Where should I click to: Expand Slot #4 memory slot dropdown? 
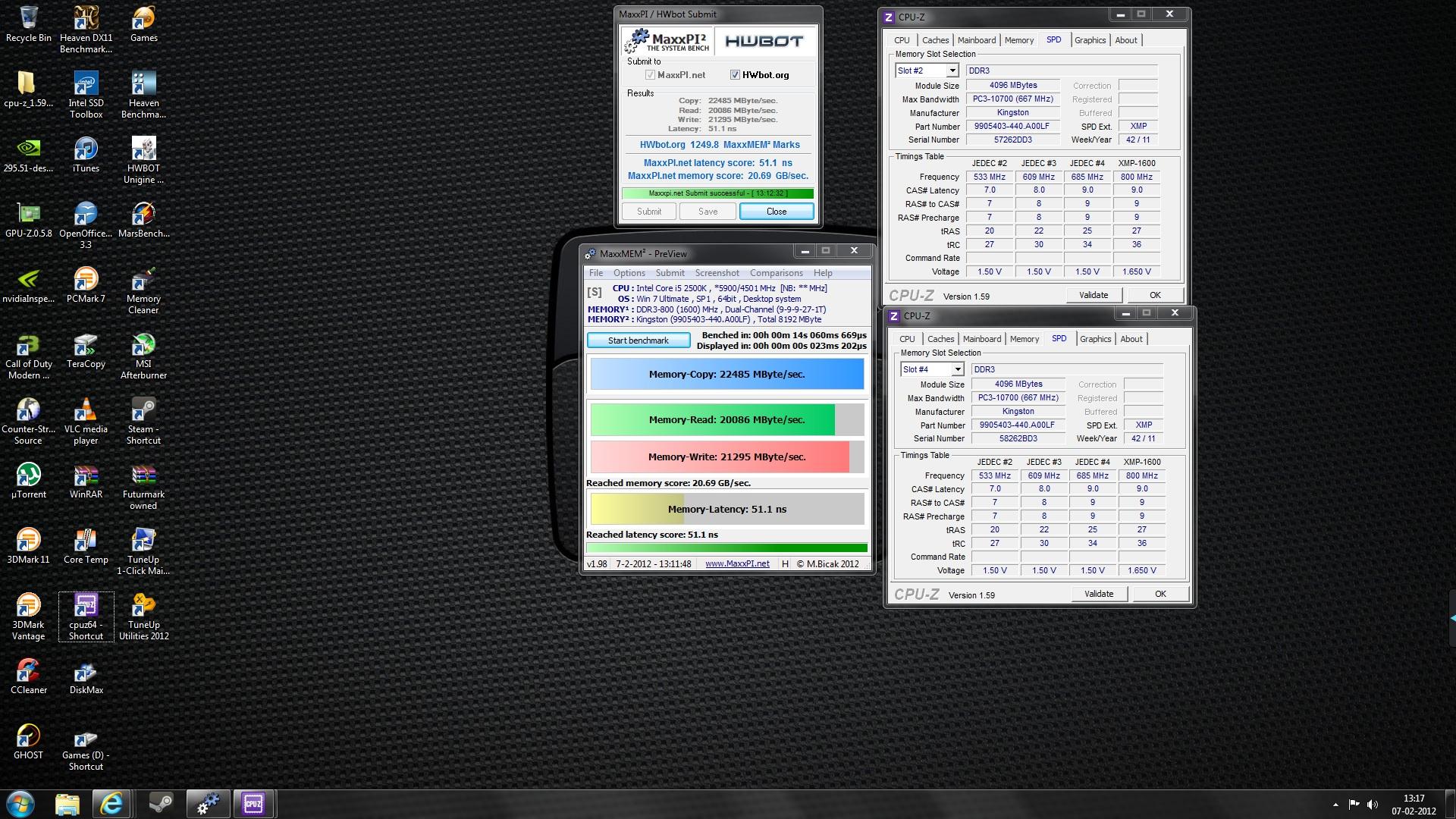(x=958, y=369)
